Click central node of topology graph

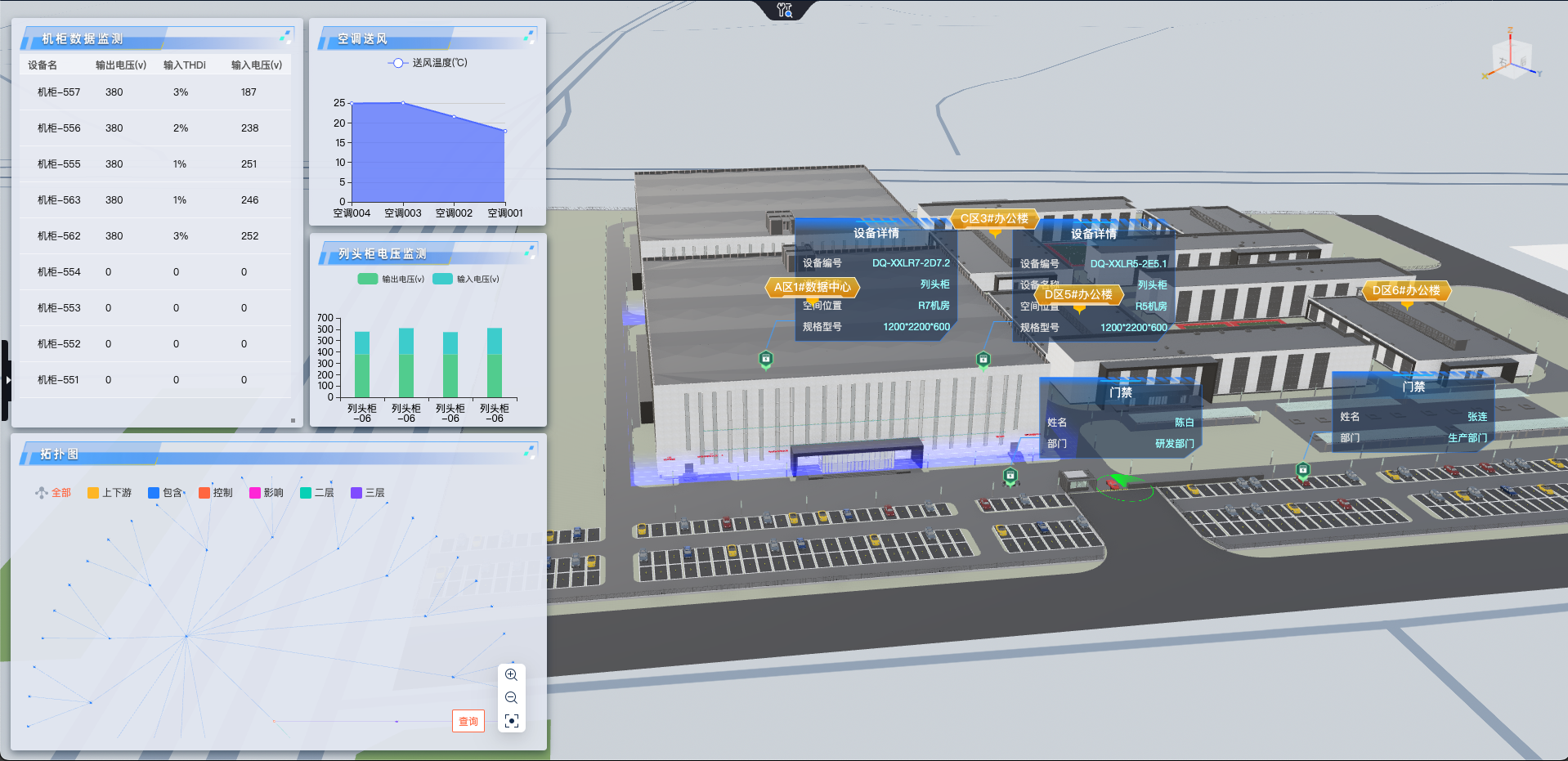point(186,635)
